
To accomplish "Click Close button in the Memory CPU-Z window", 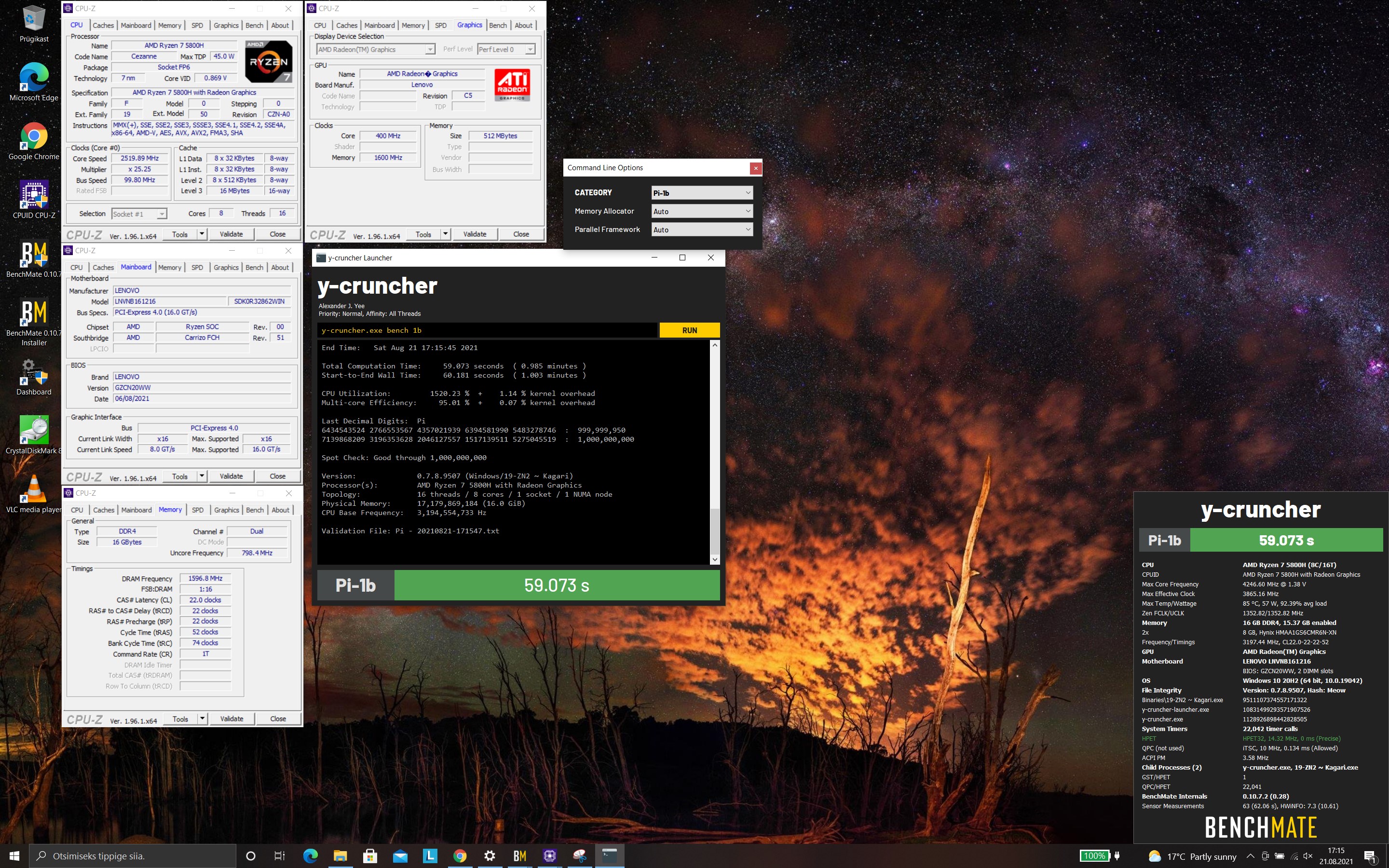I will point(278,719).
